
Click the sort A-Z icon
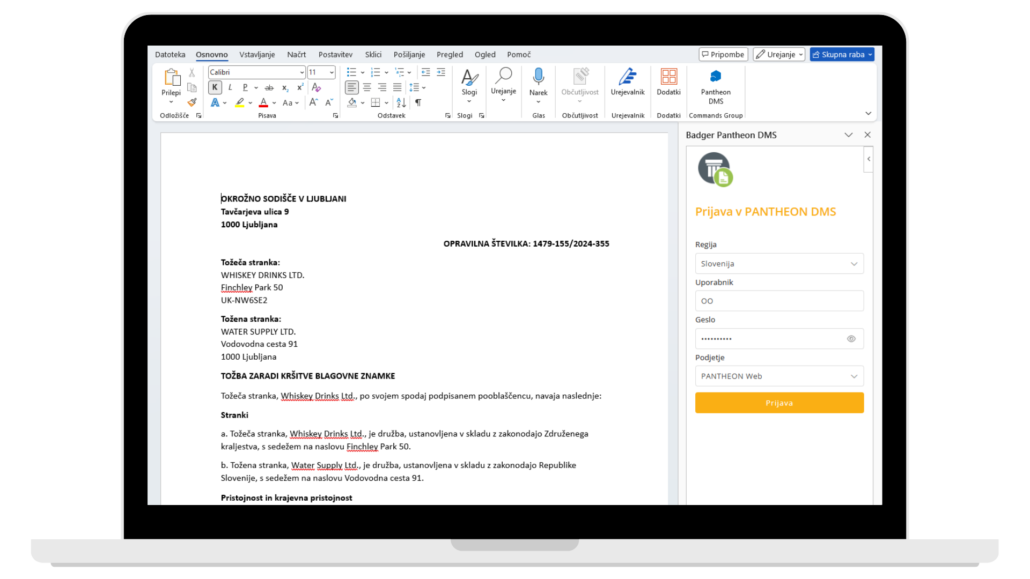(x=401, y=103)
